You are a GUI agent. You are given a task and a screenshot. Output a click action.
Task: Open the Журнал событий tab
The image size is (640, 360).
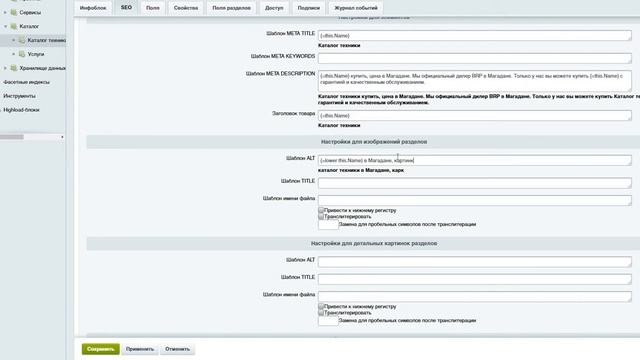[356, 8]
